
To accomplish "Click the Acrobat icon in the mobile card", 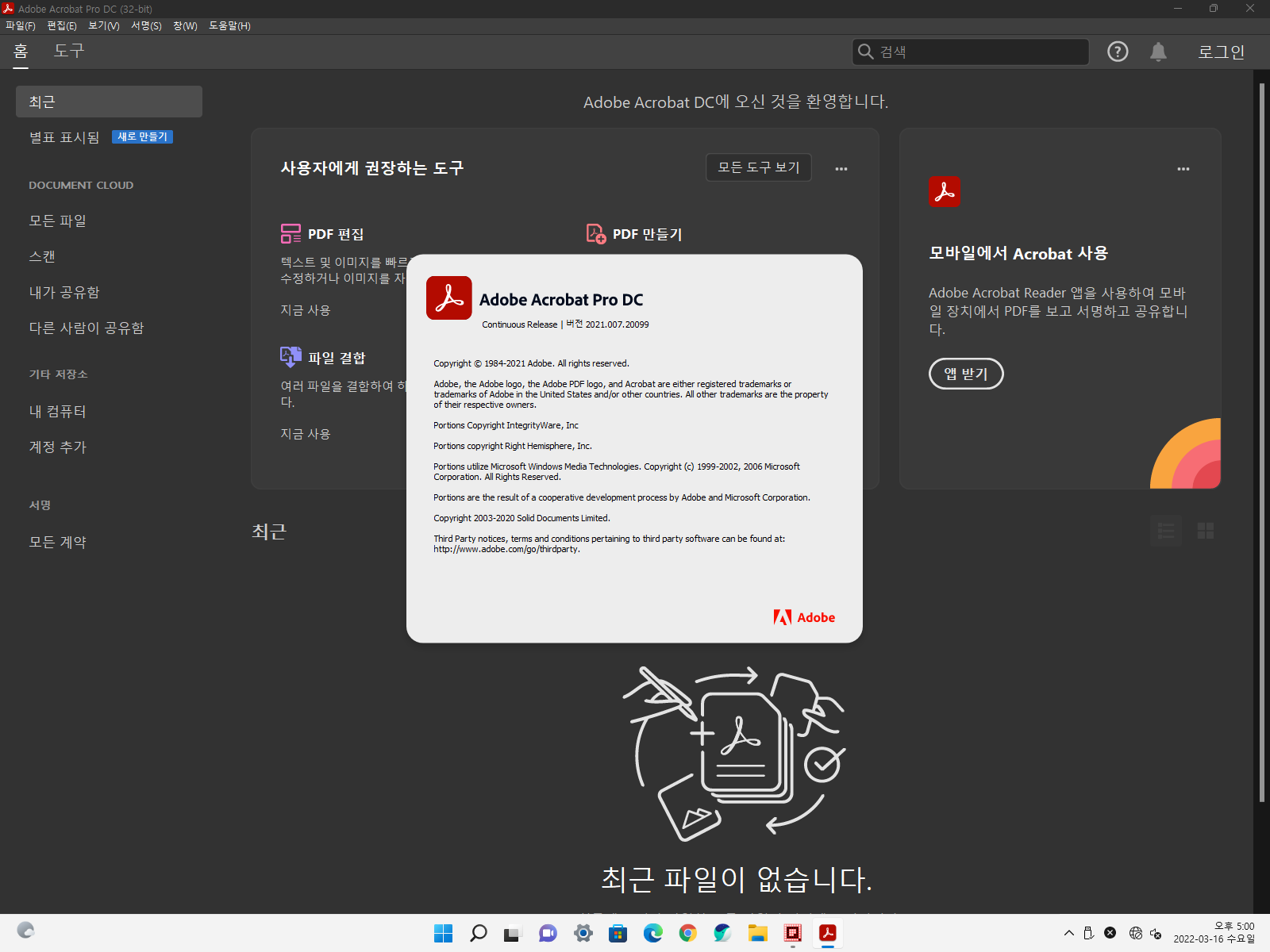I will (944, 191).
